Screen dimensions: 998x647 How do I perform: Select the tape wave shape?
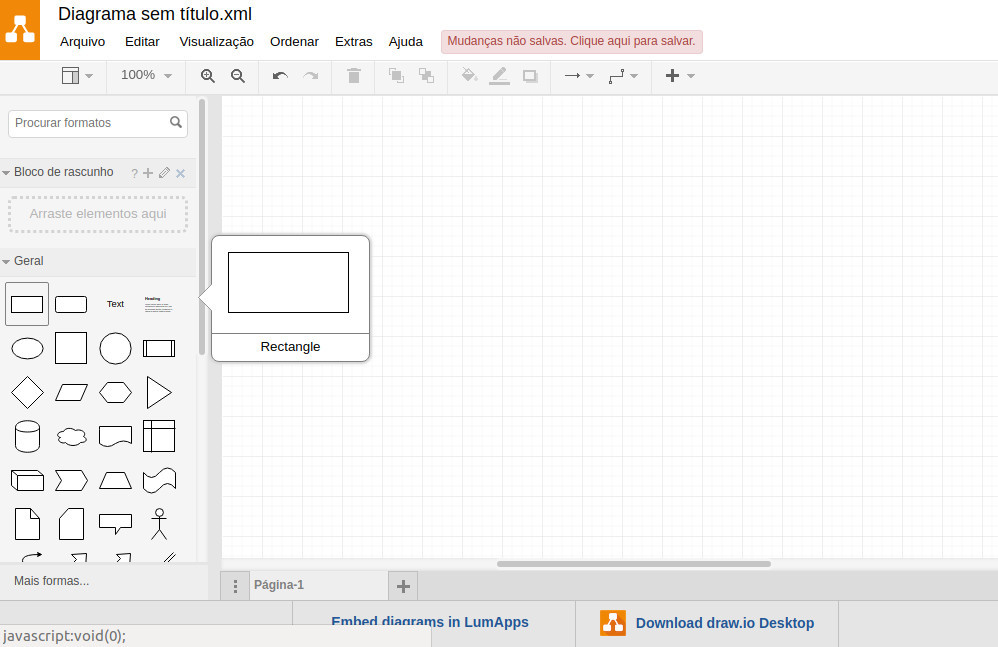tap(159, 480)
